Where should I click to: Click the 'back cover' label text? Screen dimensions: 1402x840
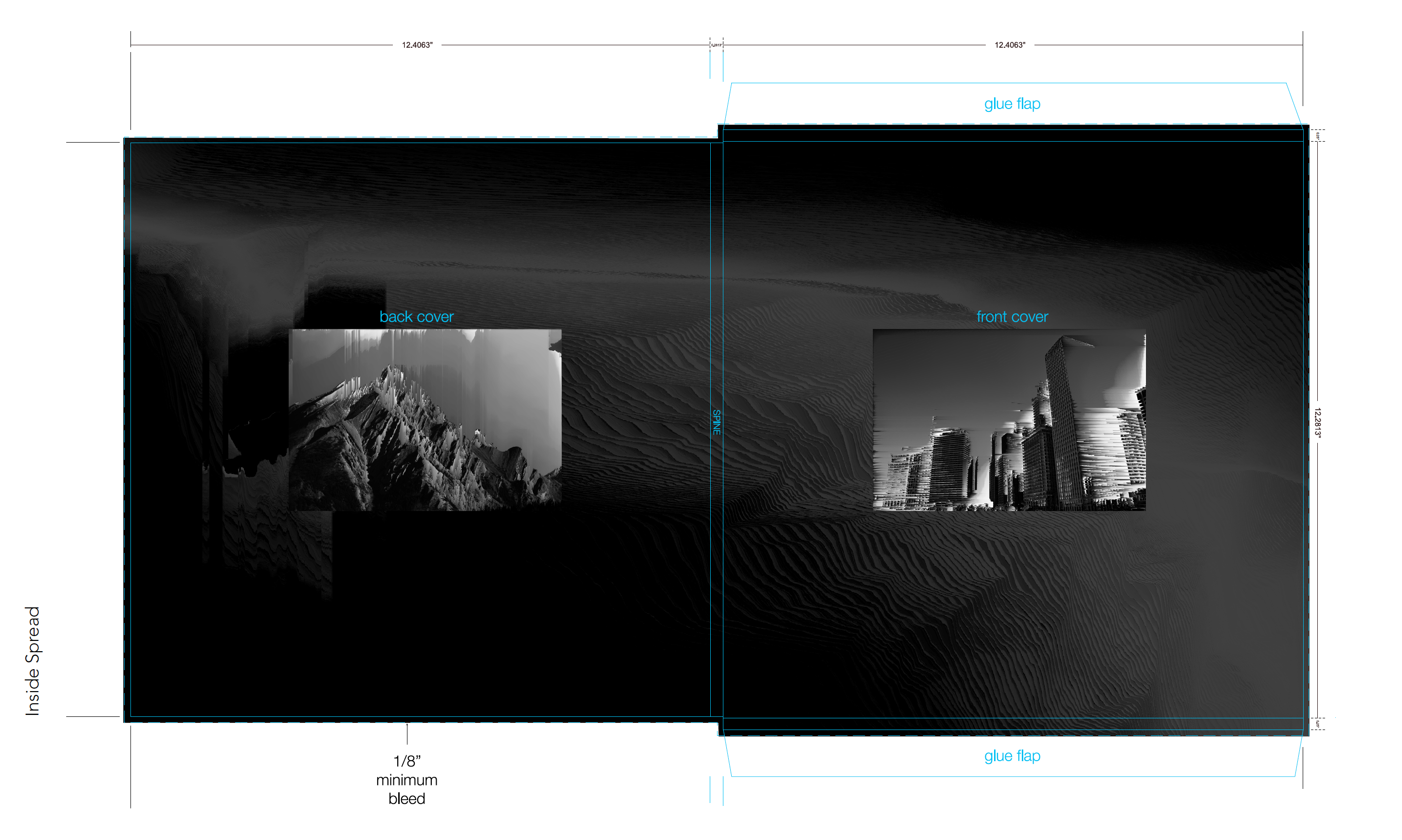(416, 316)
